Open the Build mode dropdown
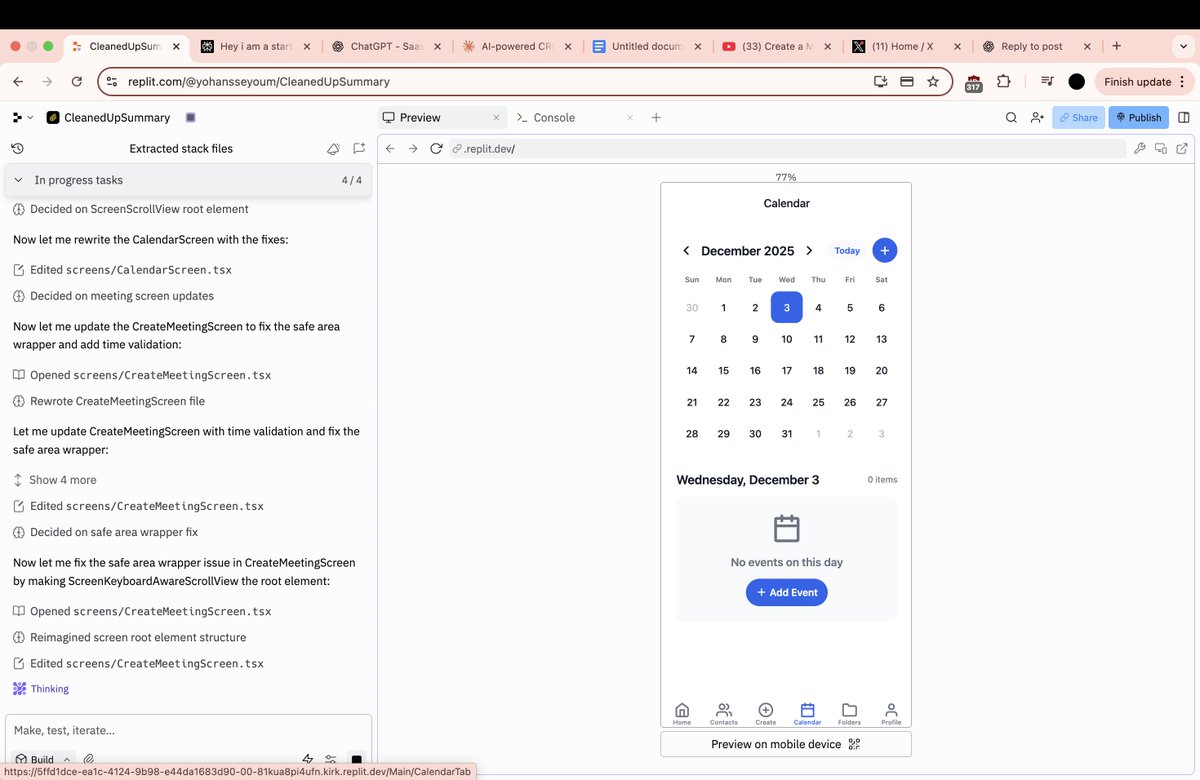 click(x=43, y=760)
